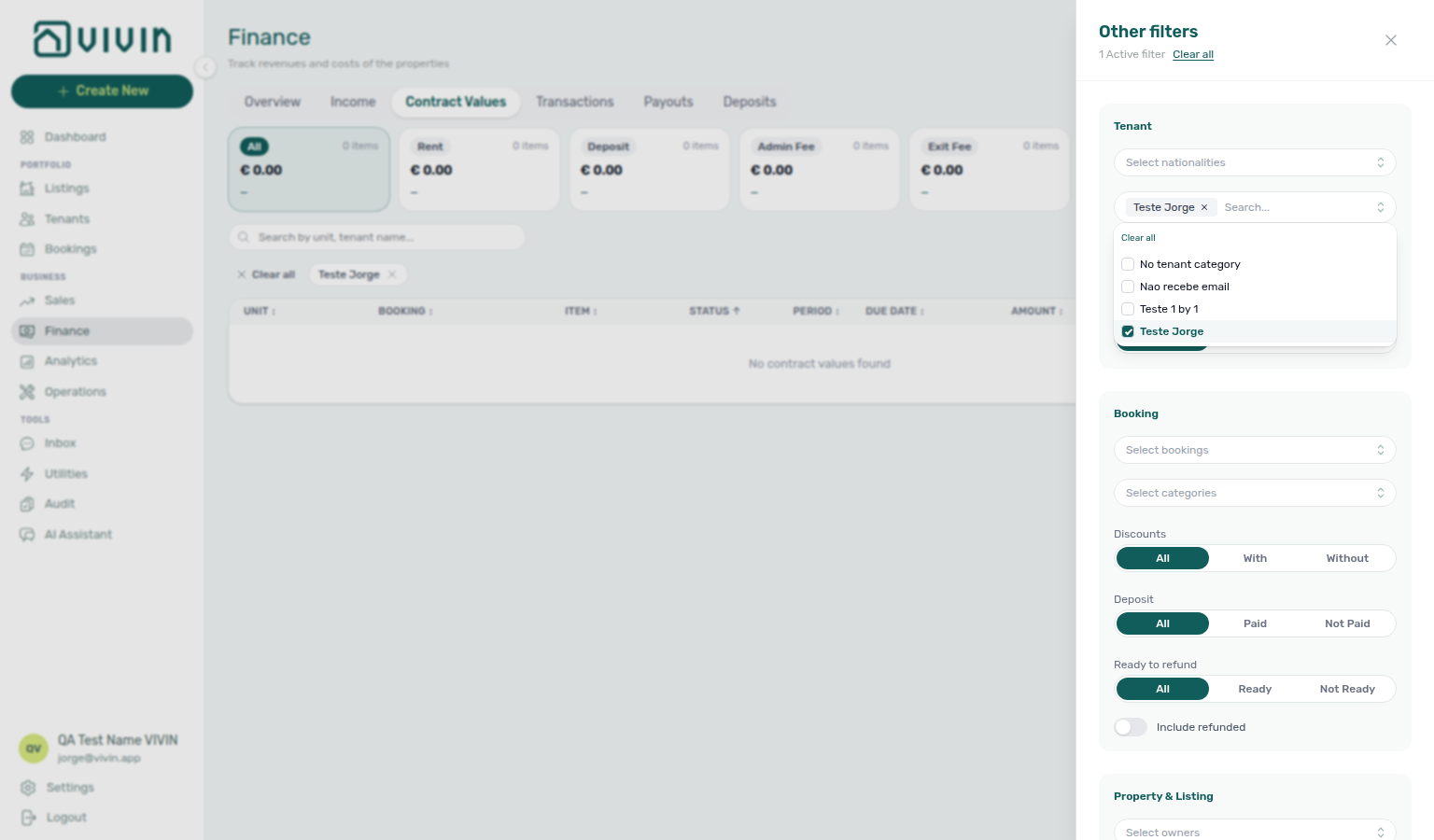Select Without under Discounts
This screenshot has height=840, width=1434.
click(x=1347, y=558)
